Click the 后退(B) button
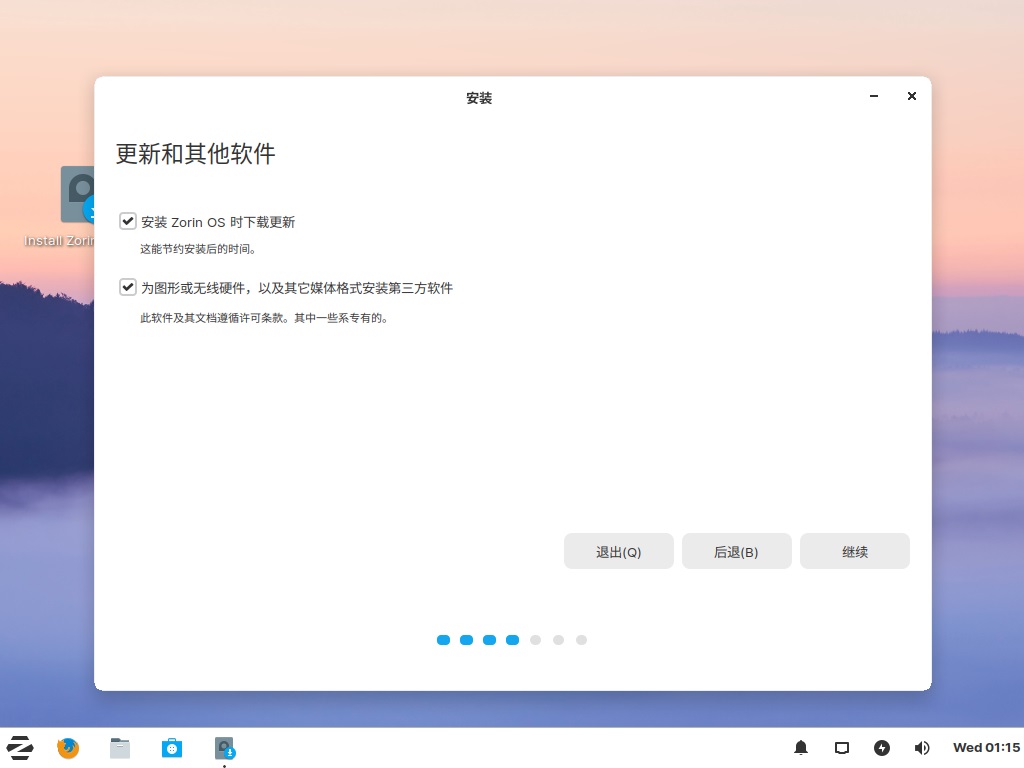Screen dimensions: 1024x768 [x=736, y=551]
